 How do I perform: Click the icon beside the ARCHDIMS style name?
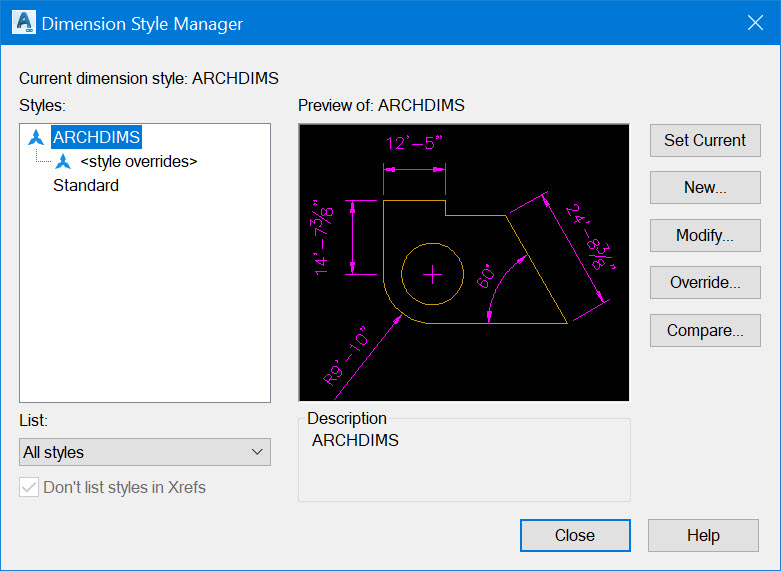[x=37, y=136]
